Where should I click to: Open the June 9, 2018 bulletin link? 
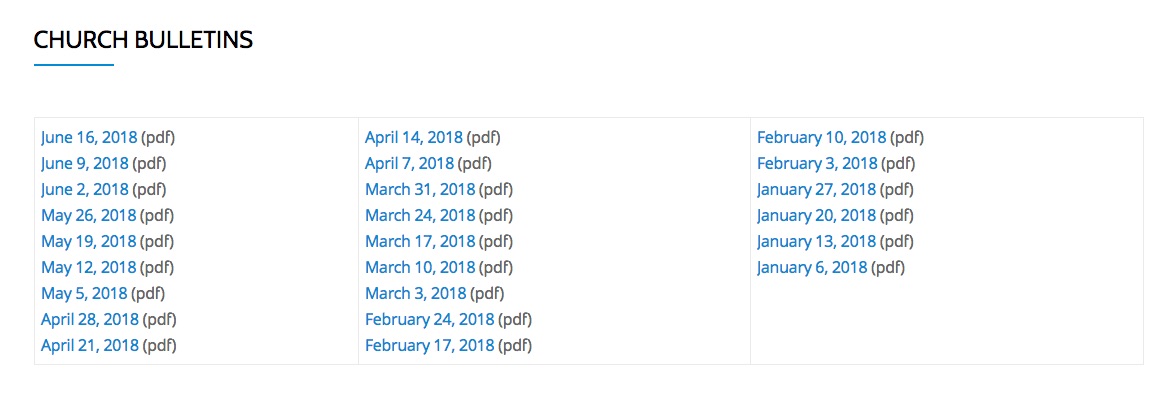point(85,164)
